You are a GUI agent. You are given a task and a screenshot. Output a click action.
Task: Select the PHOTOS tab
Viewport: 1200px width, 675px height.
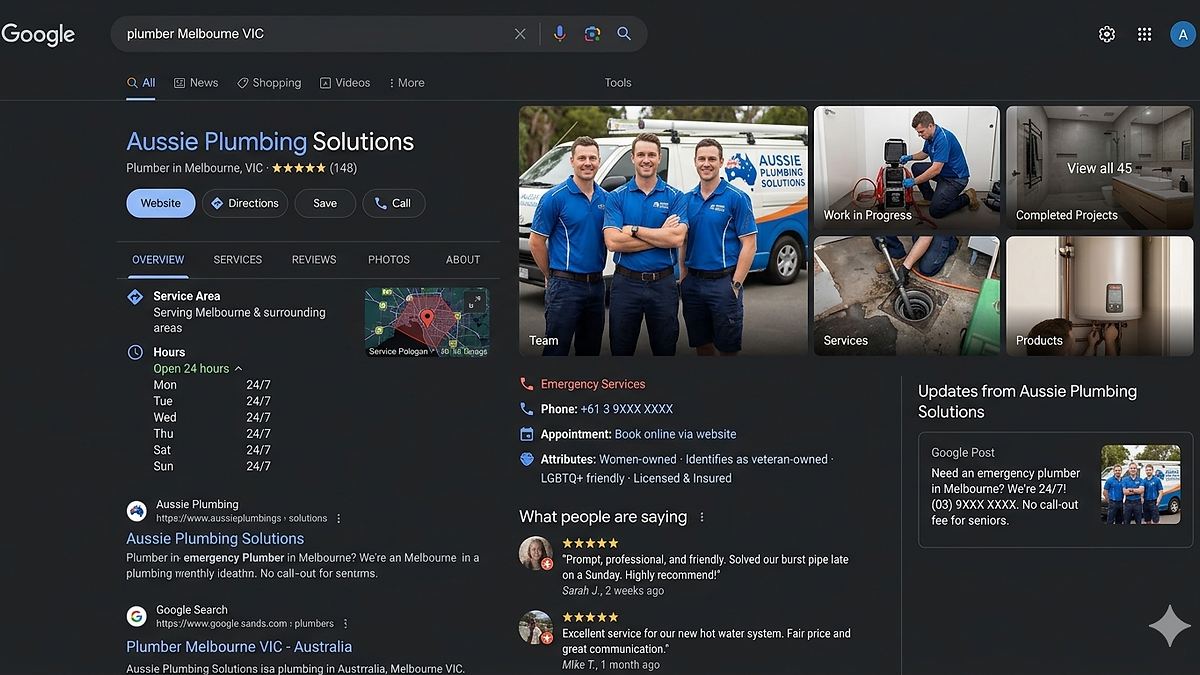tap(389, 259)
